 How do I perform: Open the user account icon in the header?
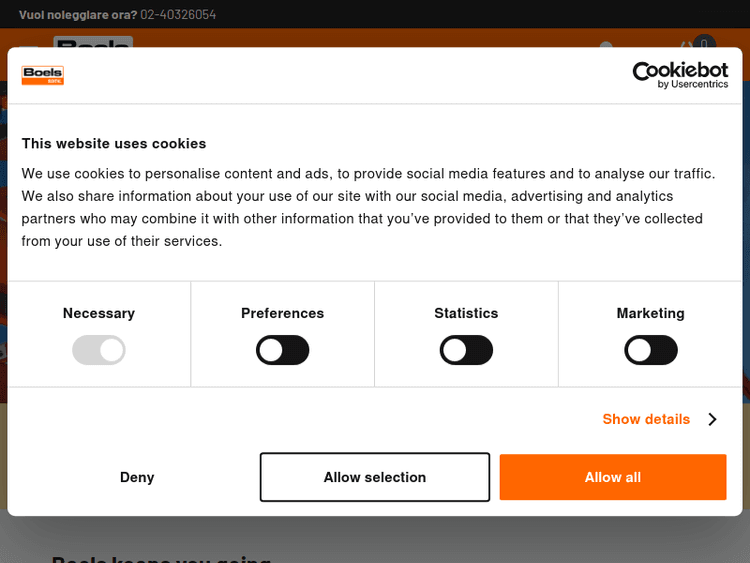(x=605, y=43)
